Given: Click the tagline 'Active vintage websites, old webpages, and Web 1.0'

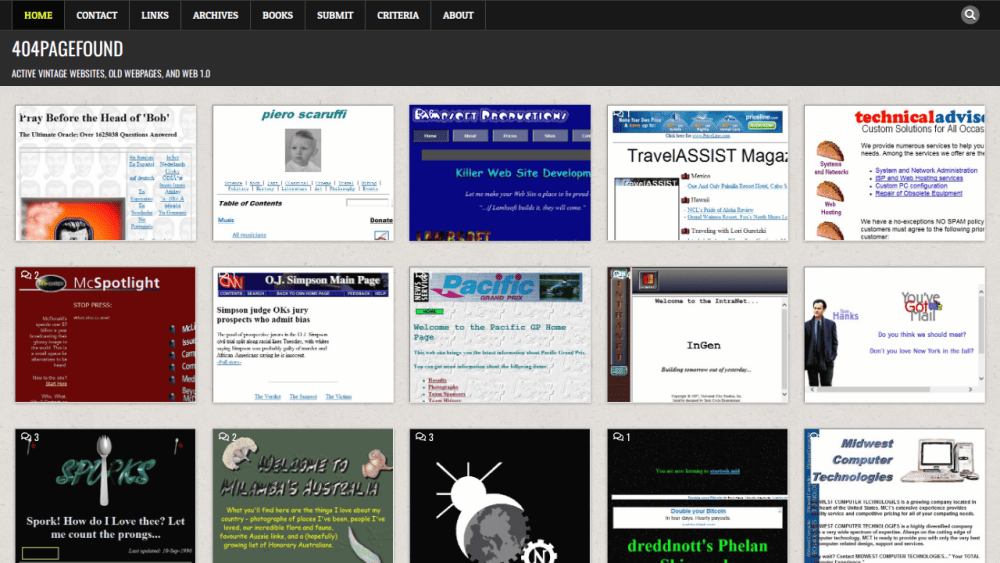Looking at the screenshot, I should [x=111, y=74].
